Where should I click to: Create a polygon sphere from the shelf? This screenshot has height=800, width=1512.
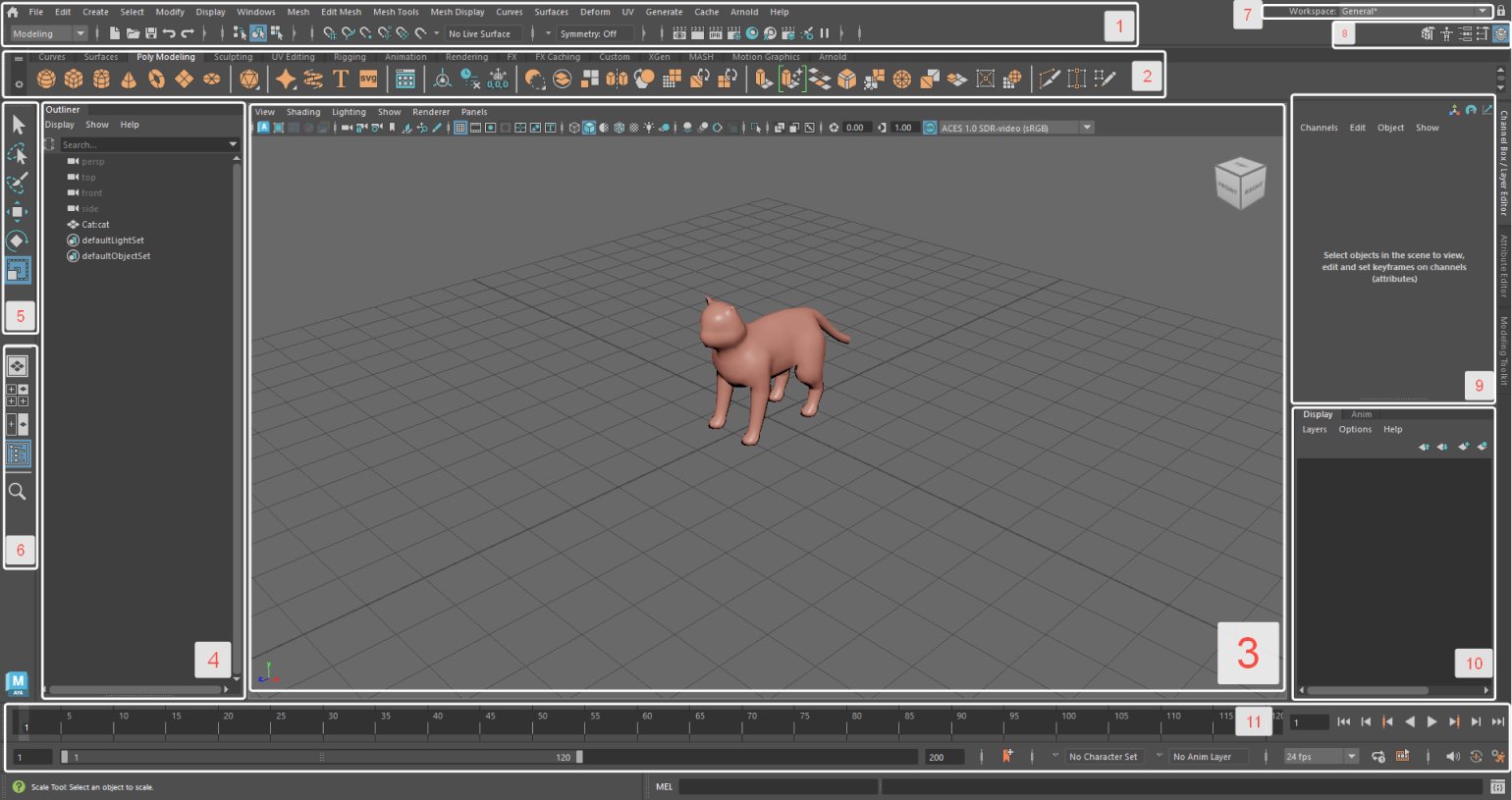click(x=46, y=80)
